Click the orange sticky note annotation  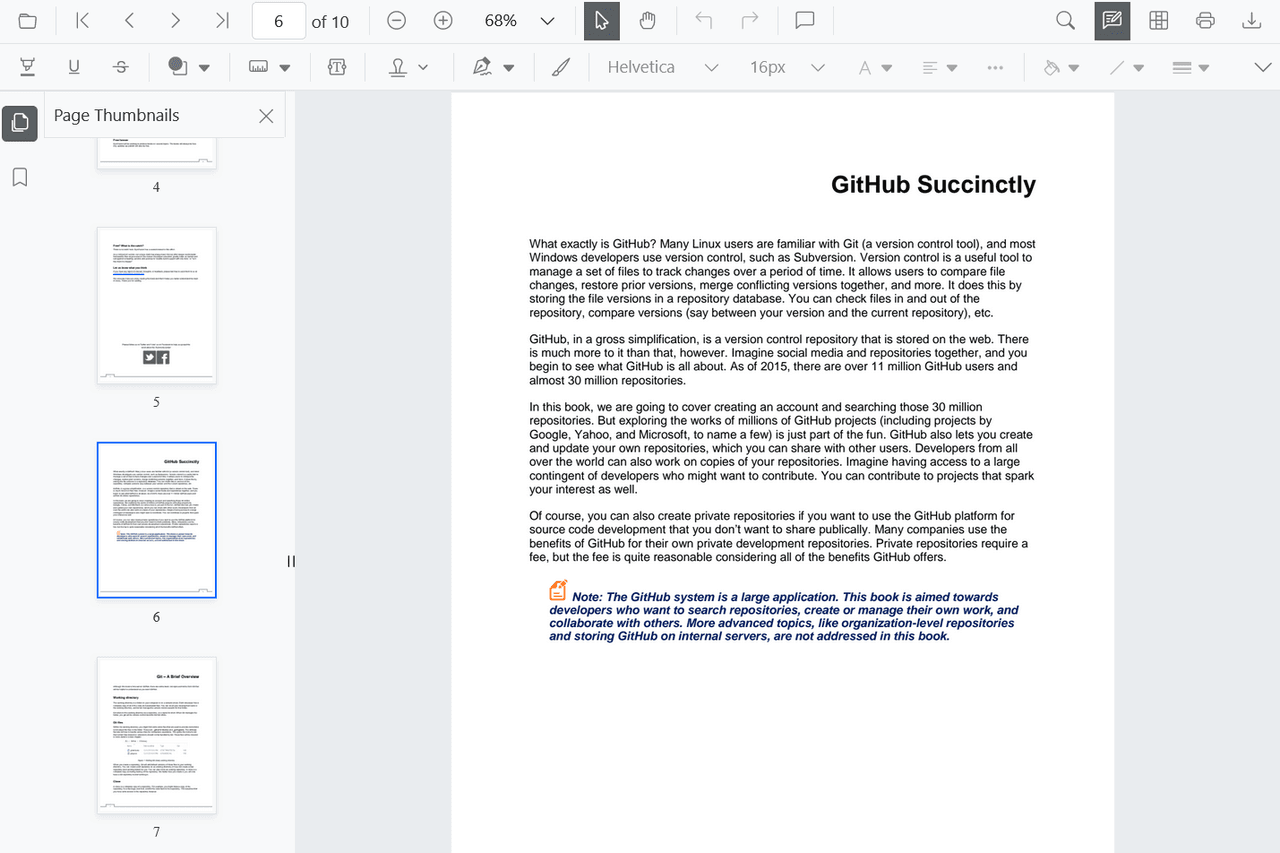558,590
